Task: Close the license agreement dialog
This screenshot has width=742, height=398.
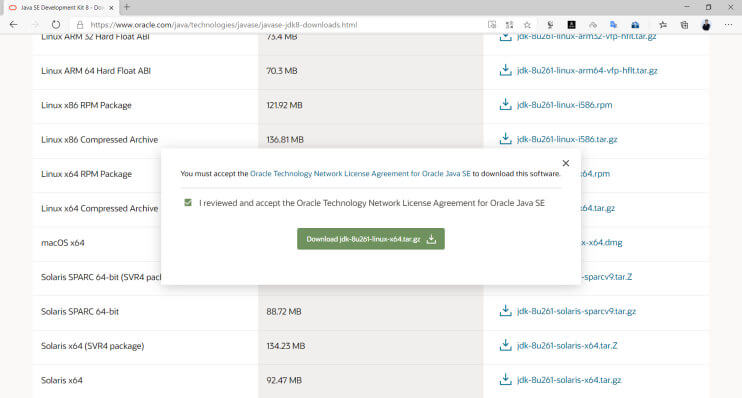Action: (x=565, y=163)
